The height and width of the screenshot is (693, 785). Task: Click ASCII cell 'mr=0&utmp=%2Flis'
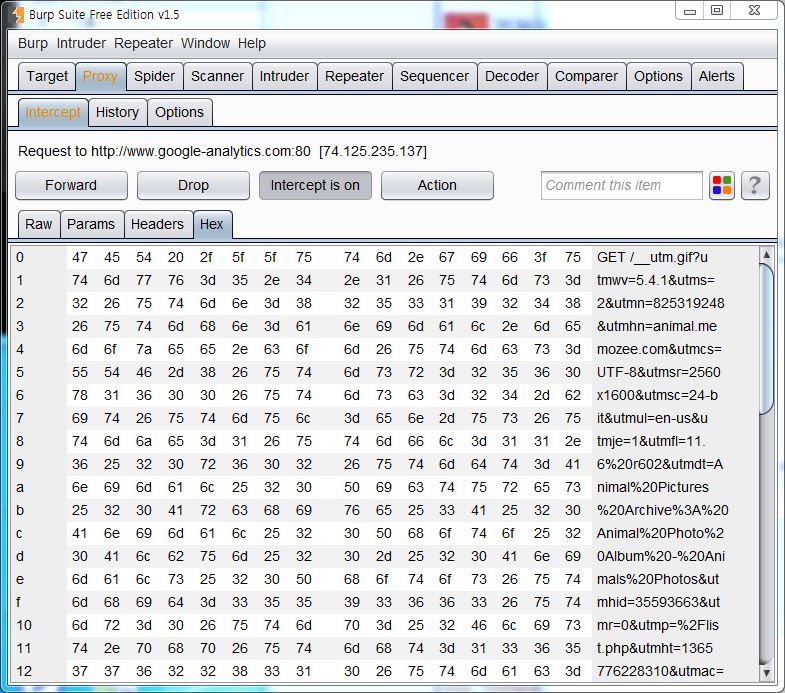[x=657, y=625]
